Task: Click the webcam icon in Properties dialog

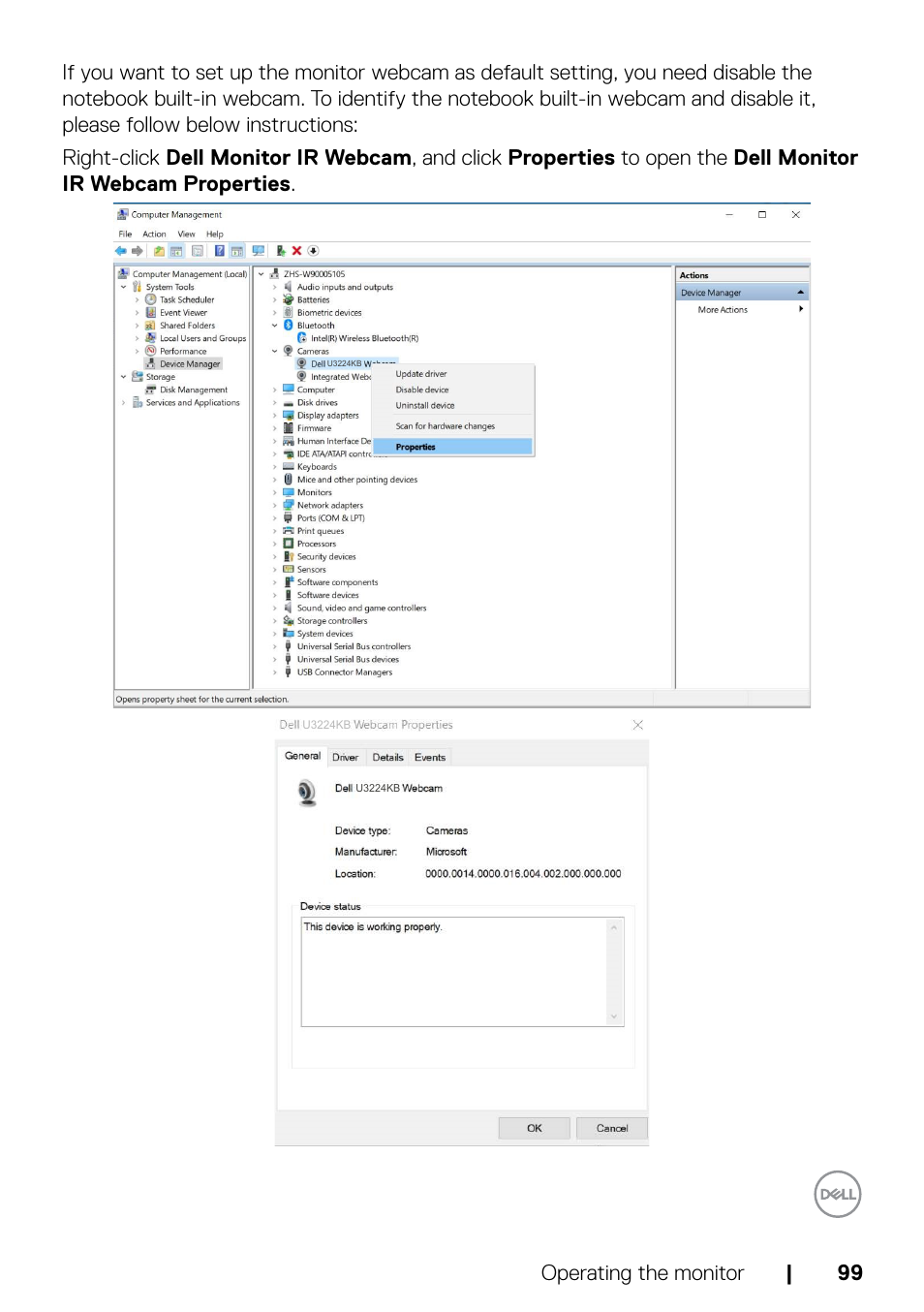Action: [x=307, y=793]
